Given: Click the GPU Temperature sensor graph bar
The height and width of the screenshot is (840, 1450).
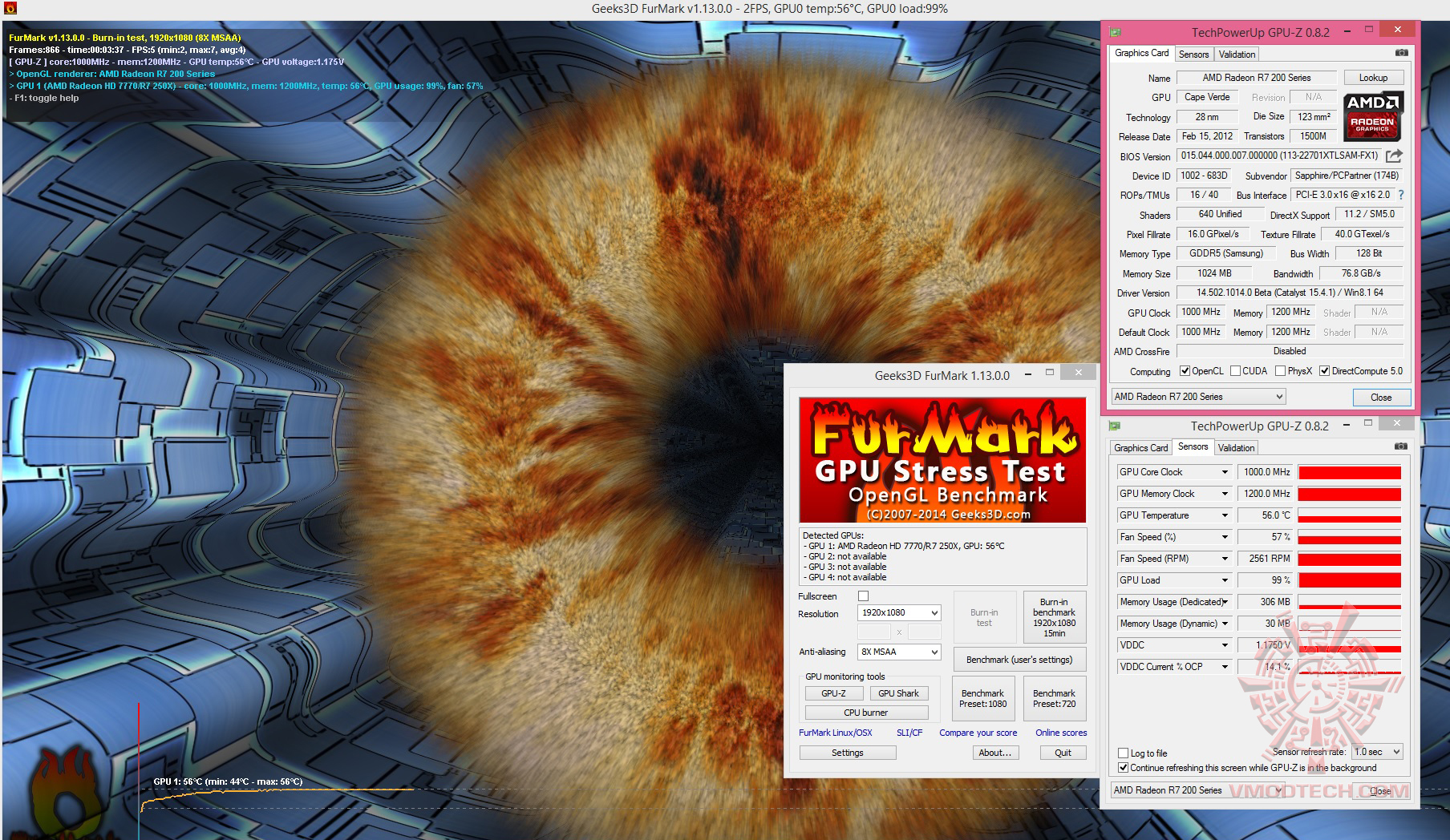Looking at the screenshot, I should [1349, 515].
